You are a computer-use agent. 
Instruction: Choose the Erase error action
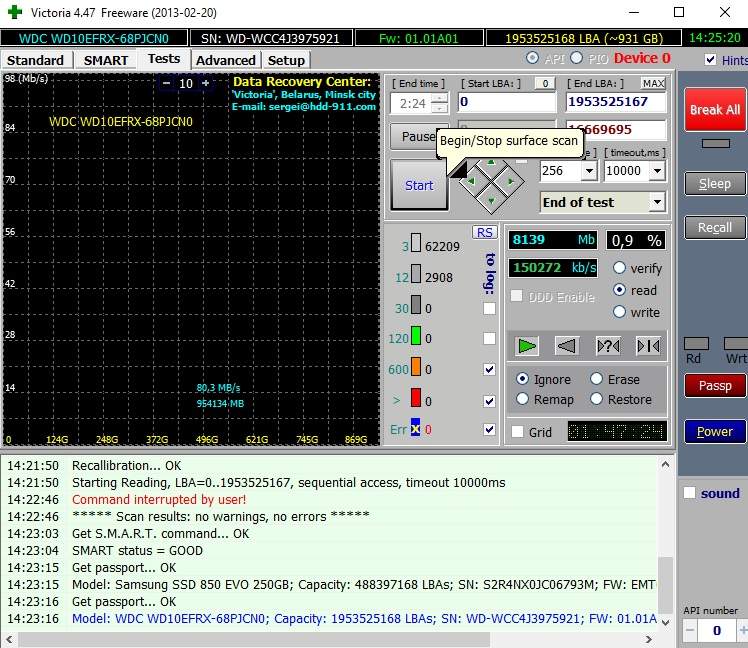596,379
